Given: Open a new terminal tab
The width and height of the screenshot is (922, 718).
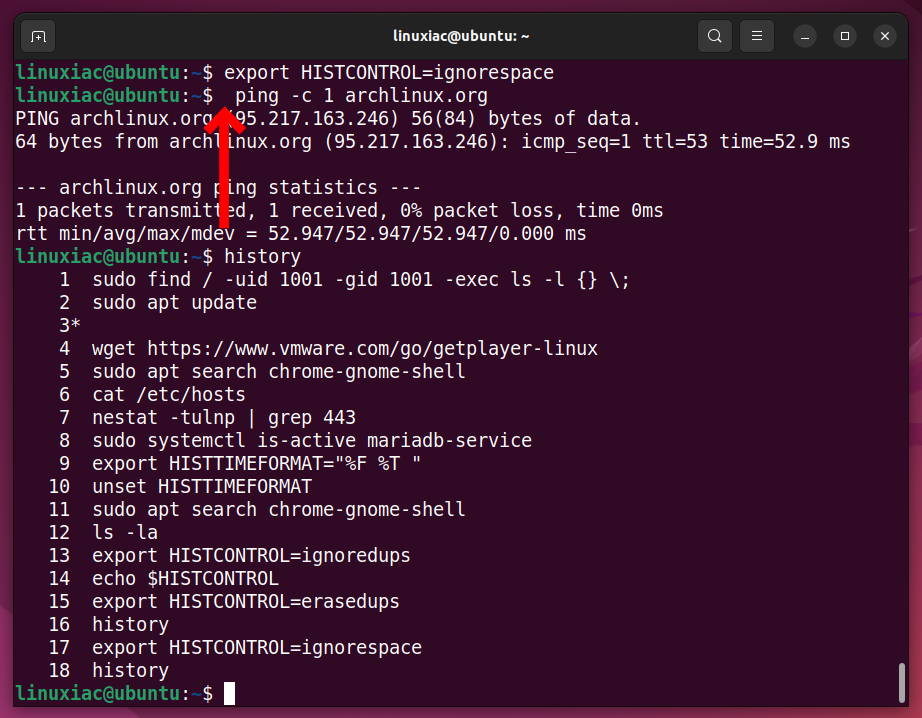Looking at the screenshot, I should click(x=38, y=36).
